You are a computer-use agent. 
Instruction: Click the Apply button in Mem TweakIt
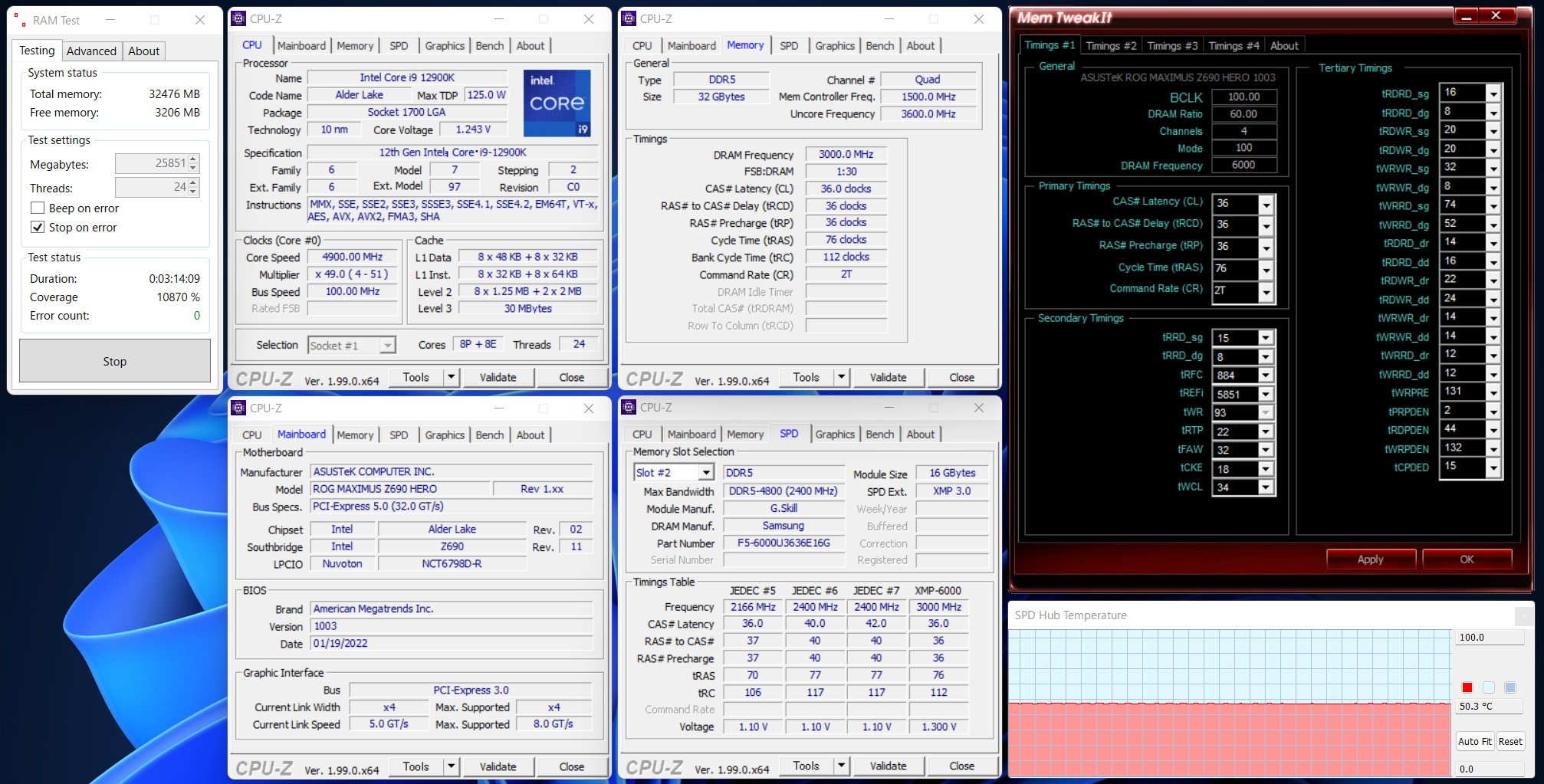point(1370,559)
